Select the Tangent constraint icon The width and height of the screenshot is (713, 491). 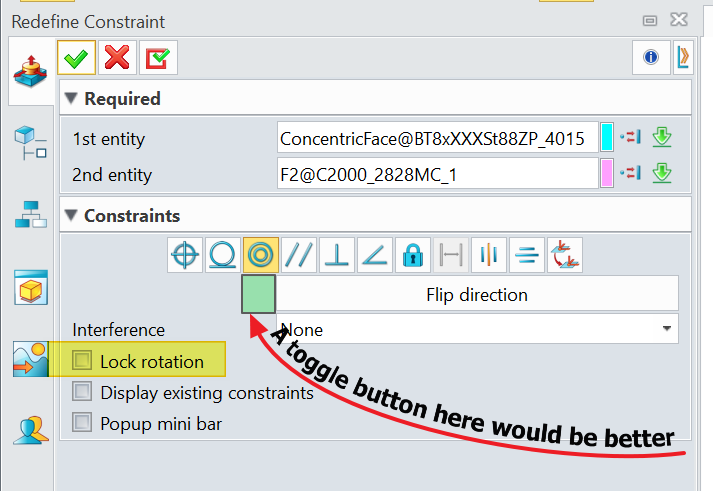(x=222, y=255)
